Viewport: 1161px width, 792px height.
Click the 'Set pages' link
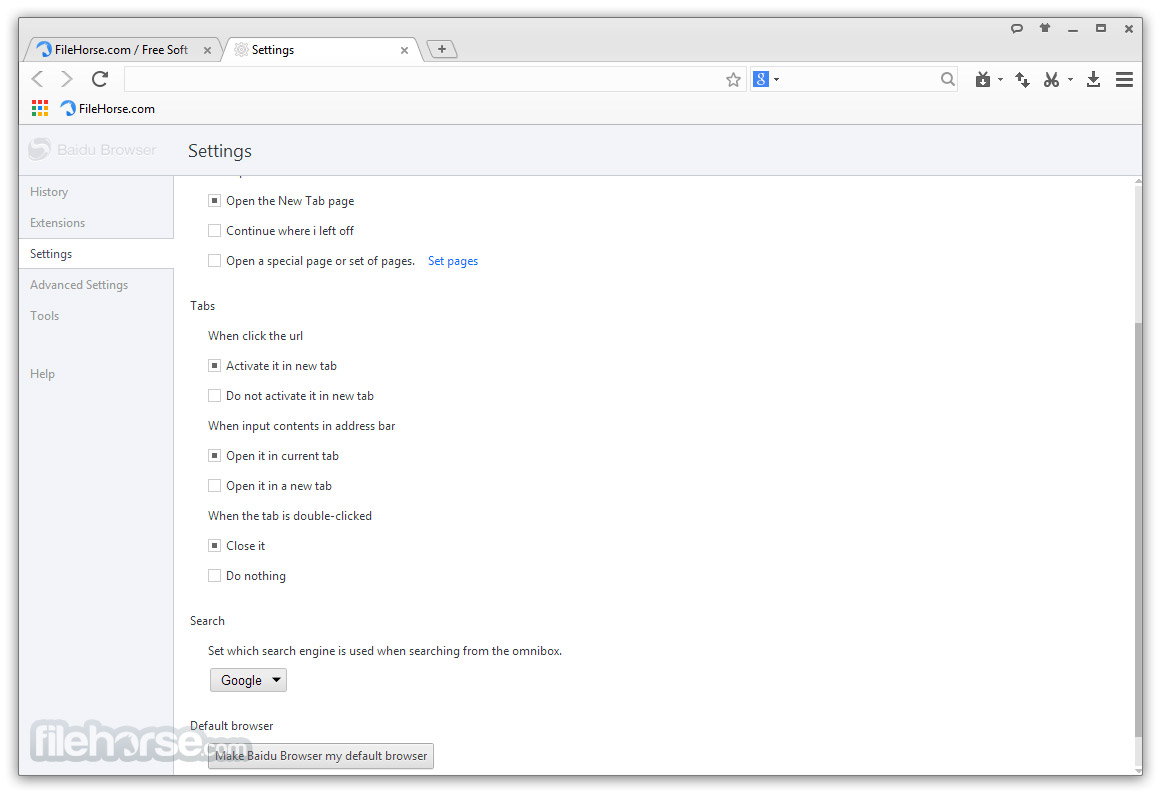(453, 261)
